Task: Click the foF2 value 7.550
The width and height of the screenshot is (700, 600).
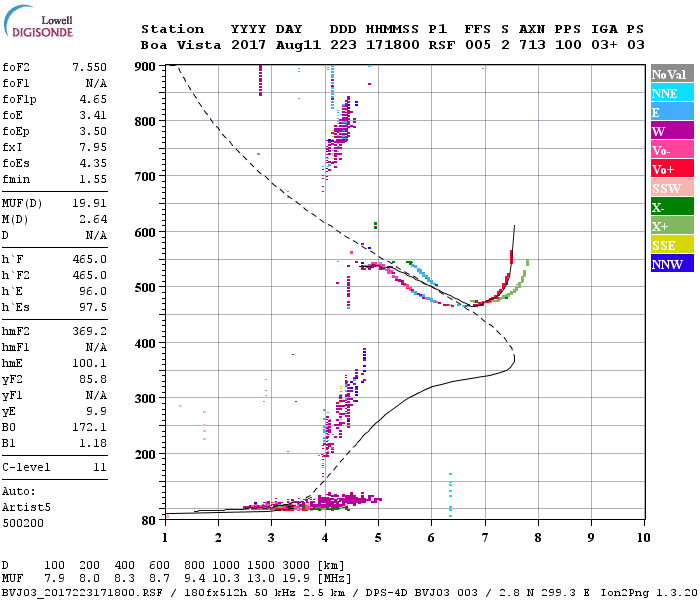Action: tap(89, 67)
